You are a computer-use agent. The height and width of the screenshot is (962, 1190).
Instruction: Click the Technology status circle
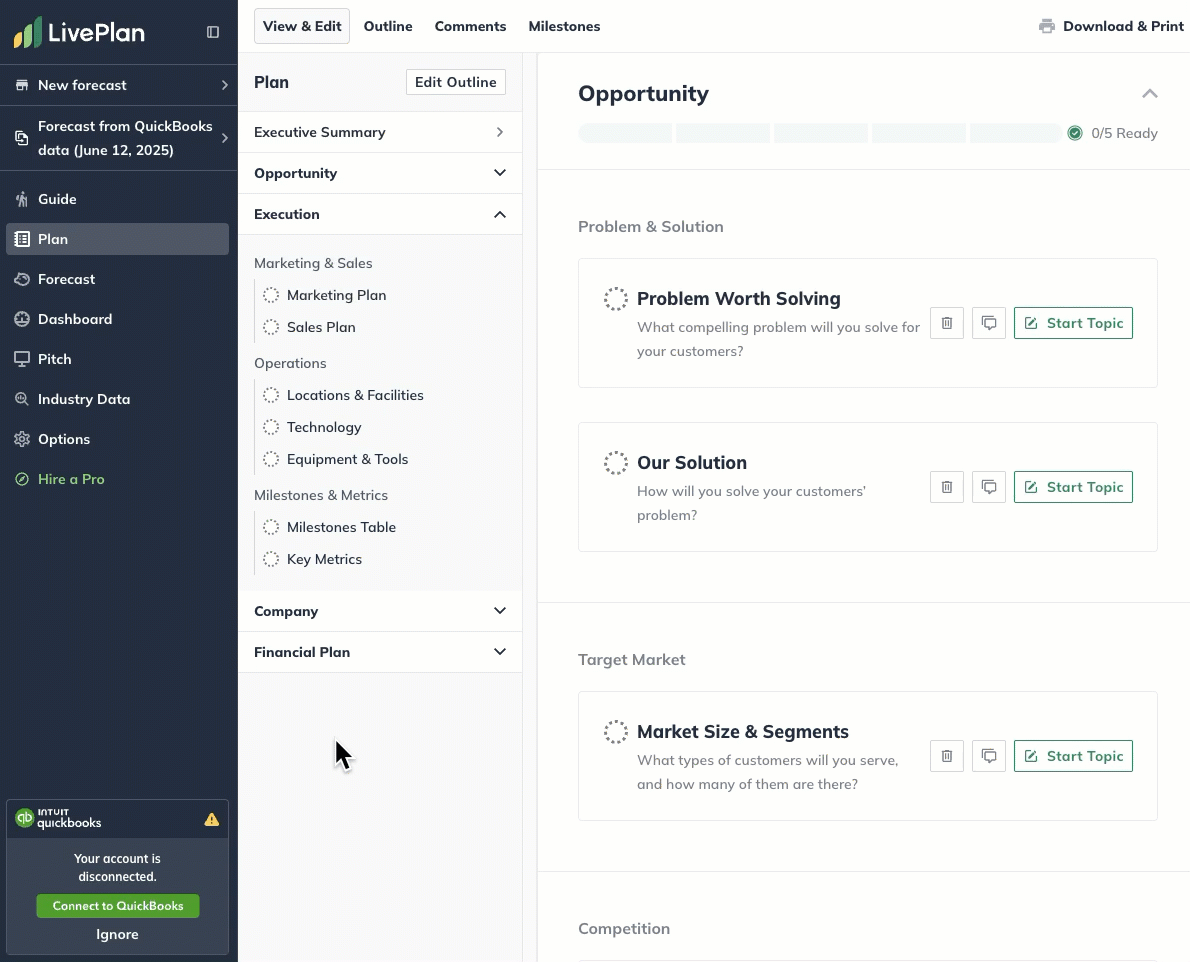point(271,427)
